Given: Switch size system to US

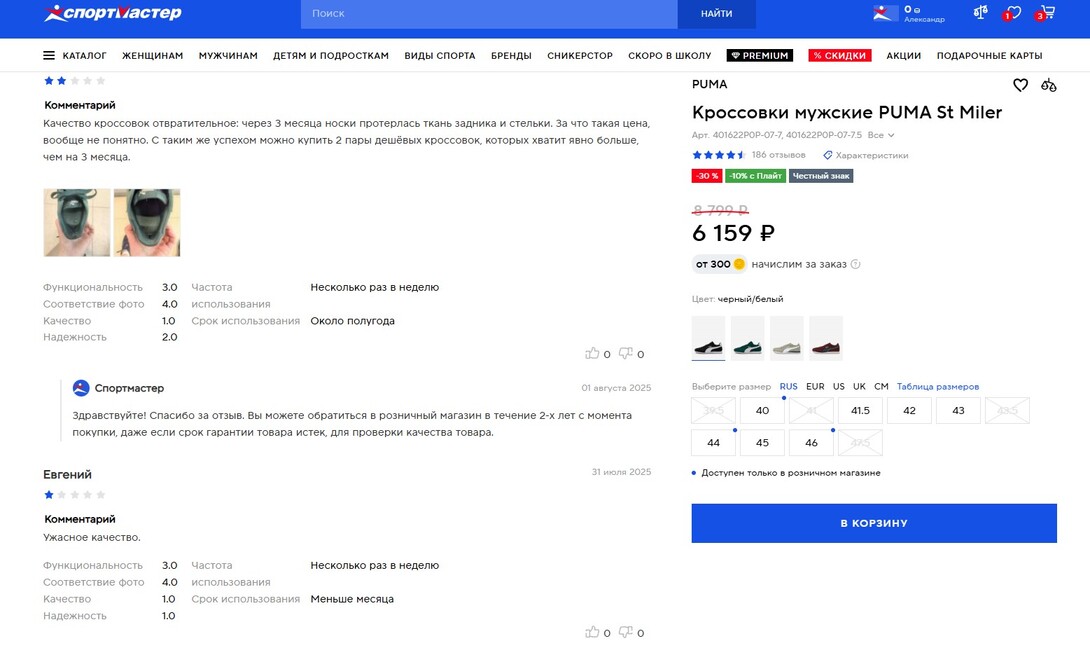Looking at the screenshot, I should click(x=839, y=387).
